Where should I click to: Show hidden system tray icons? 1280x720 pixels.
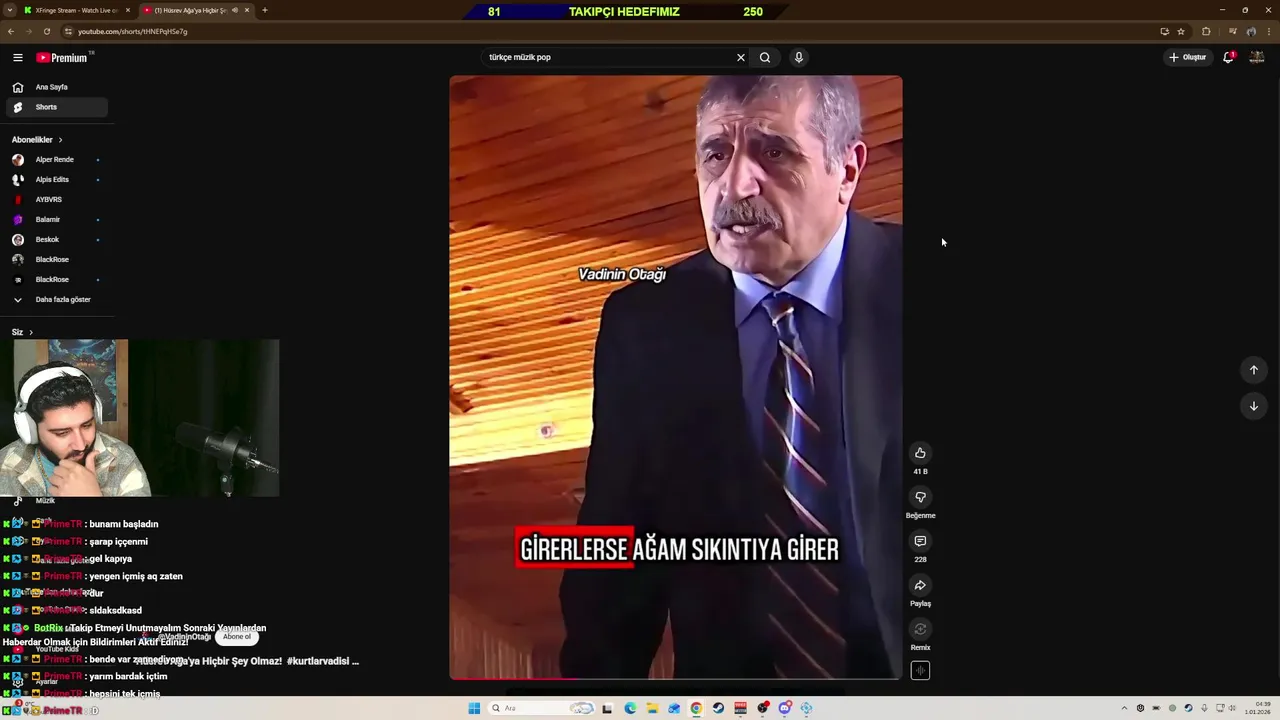tap(1124, 708)
